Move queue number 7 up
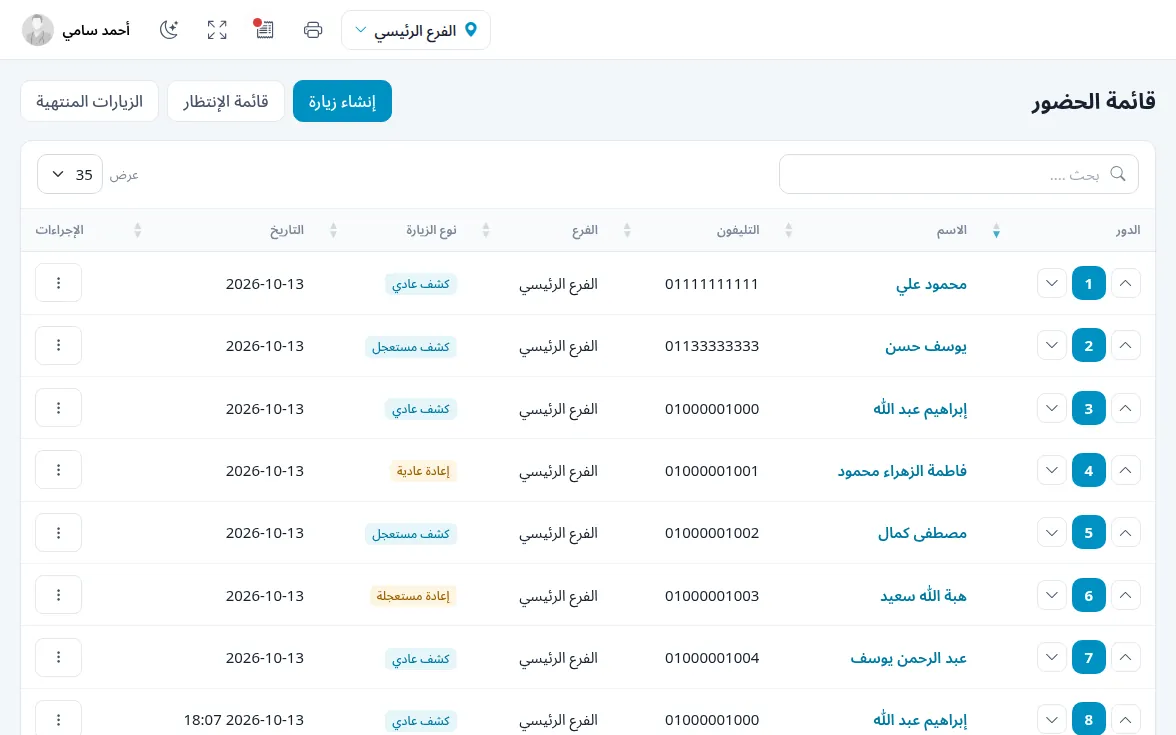 (x=1125, y=658)
